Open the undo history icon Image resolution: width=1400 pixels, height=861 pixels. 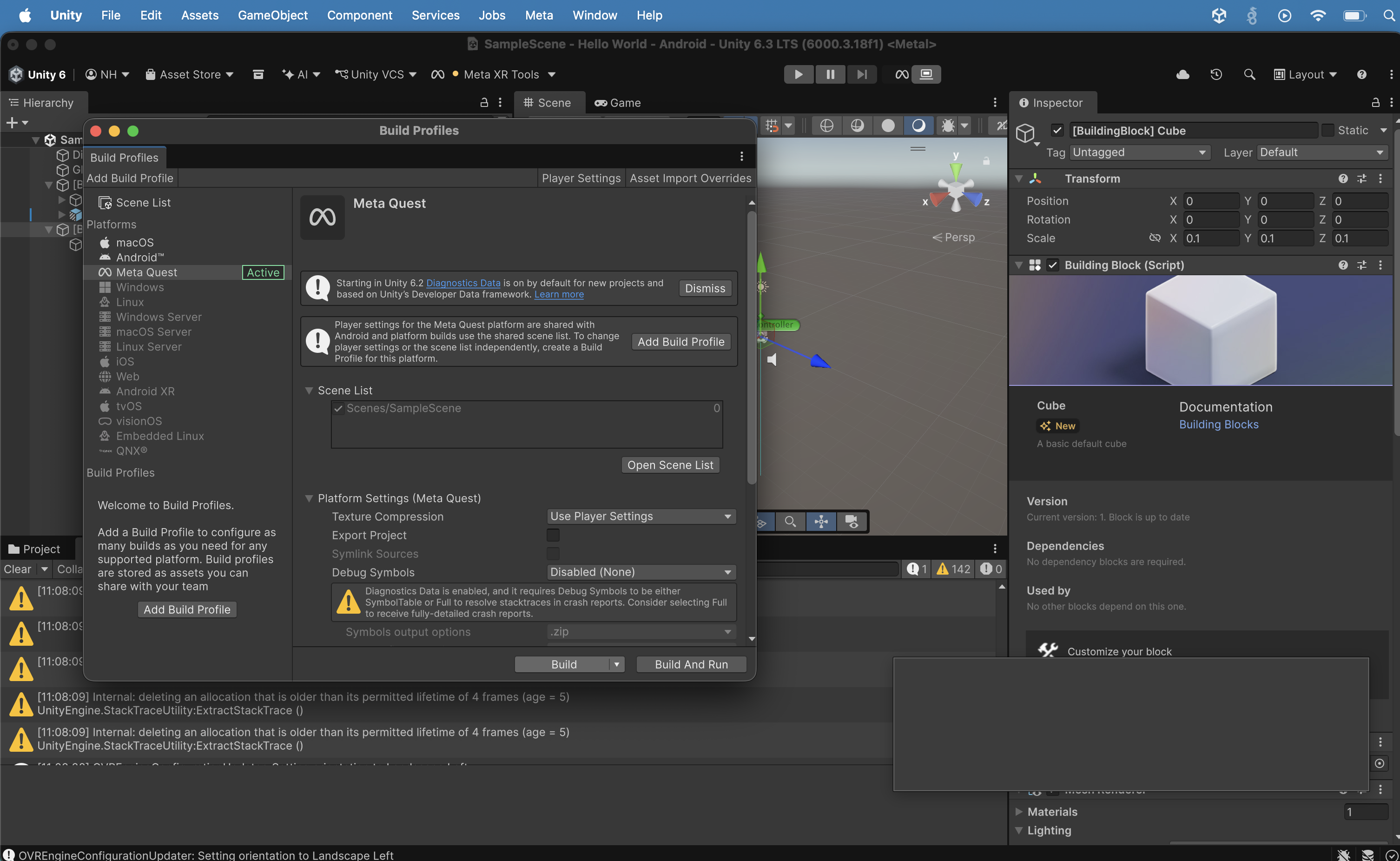click(1216, 74)
